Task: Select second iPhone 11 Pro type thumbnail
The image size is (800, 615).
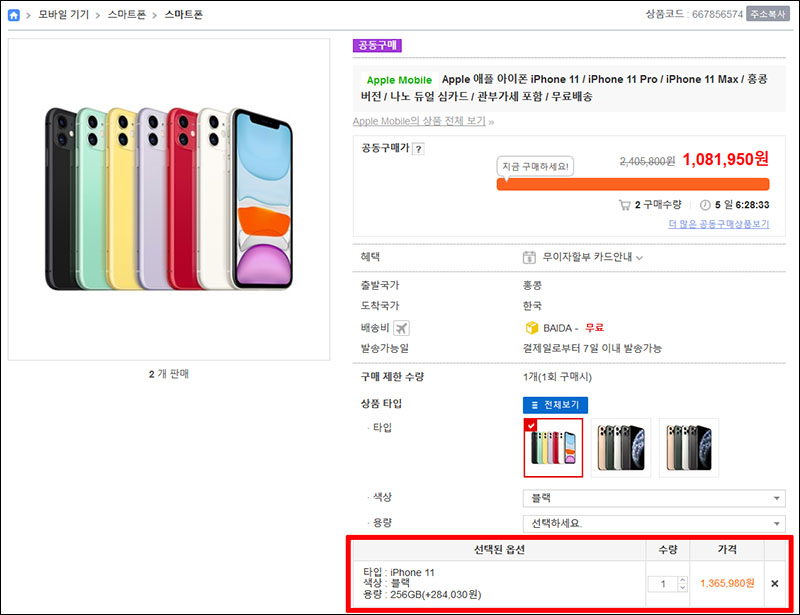Action: (x=621, y=448)
